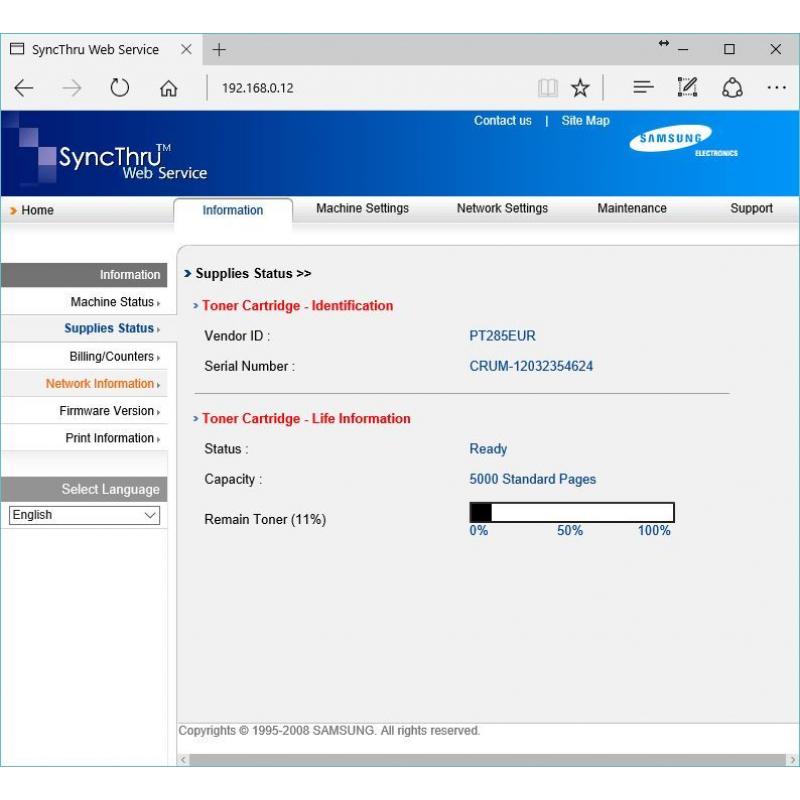Click the Information sidebar header
Image resolution: width=800 pixels, height=800 pixels.
pyautogui.click(x=84, y=275)
